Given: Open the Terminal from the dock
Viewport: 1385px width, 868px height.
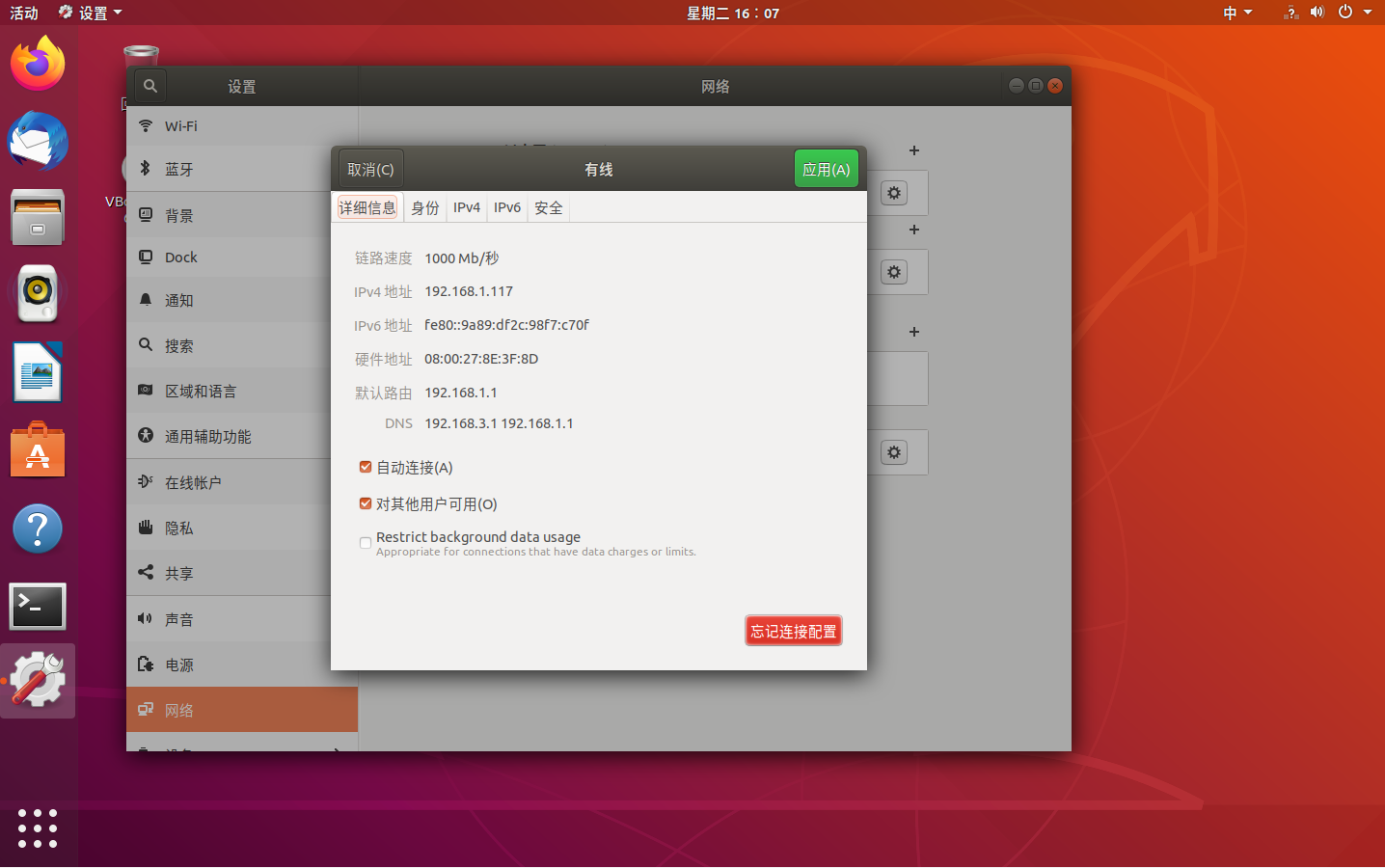Looking at the screenshot, I should [37, 607].
